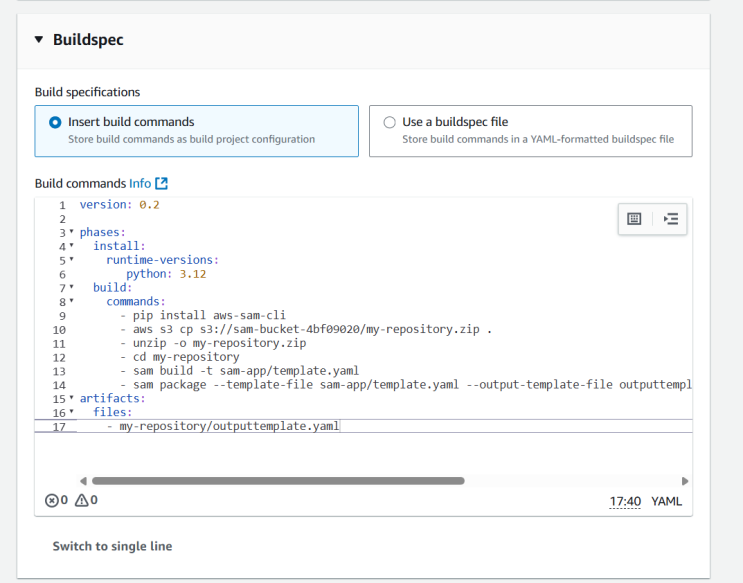Collapse the Buildspec section triangle
The width and height of the screenshot is (743, 583).
[x=39, y=40]
